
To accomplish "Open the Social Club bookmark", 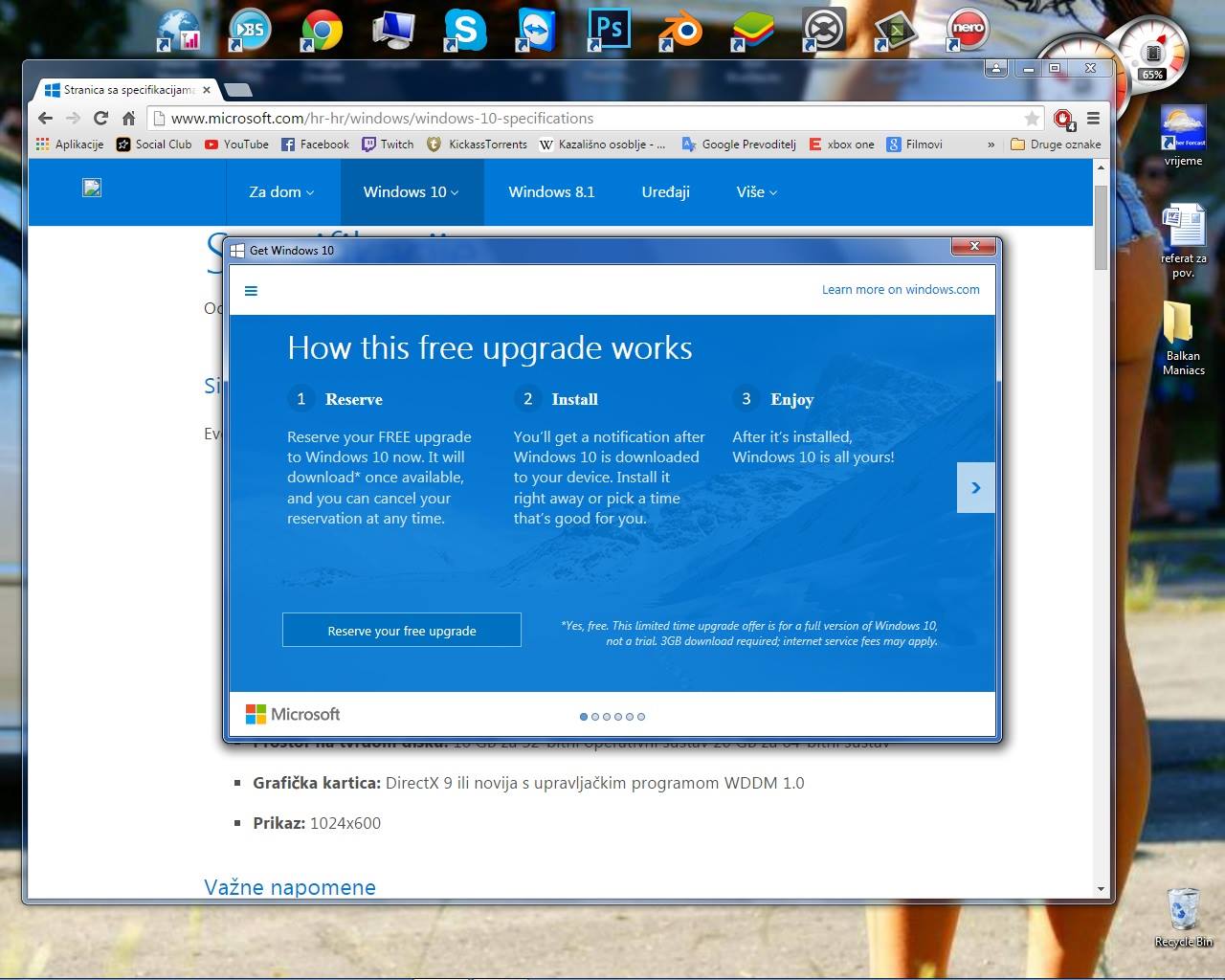I will click(x=154, y=145).
